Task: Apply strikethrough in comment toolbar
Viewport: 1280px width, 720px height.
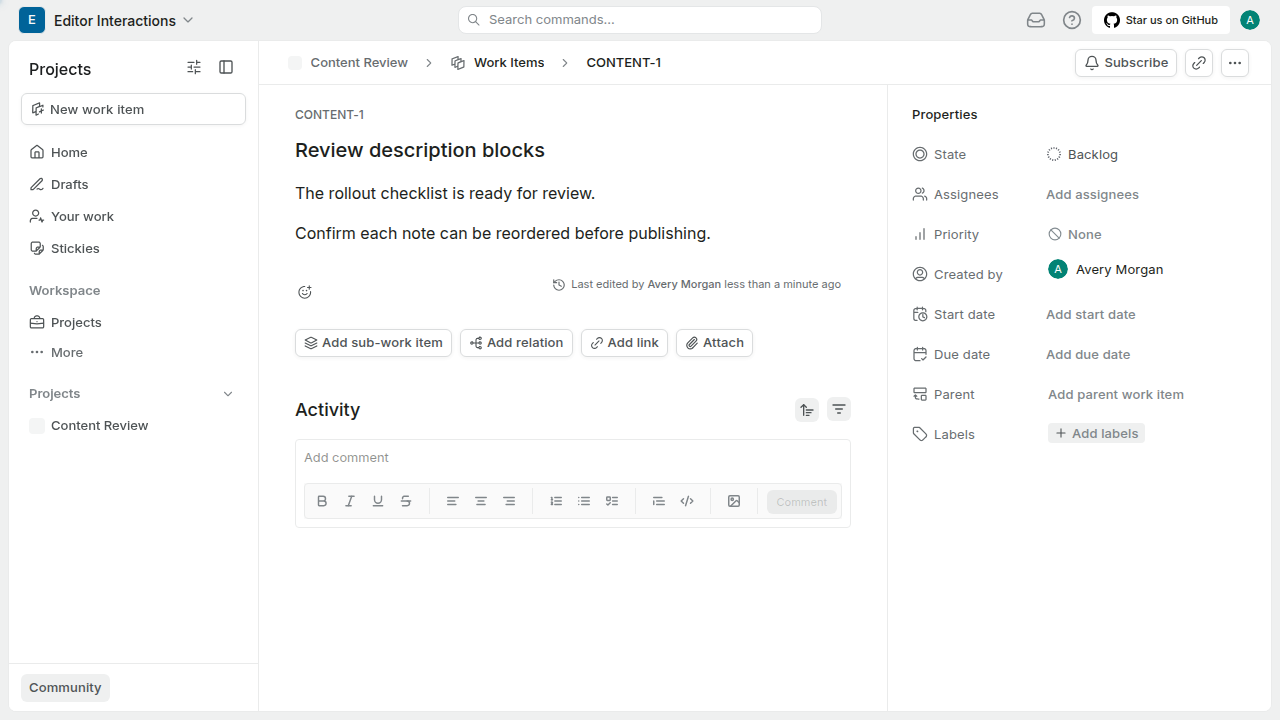Action: pyautogui.click(x=406, y=501)
